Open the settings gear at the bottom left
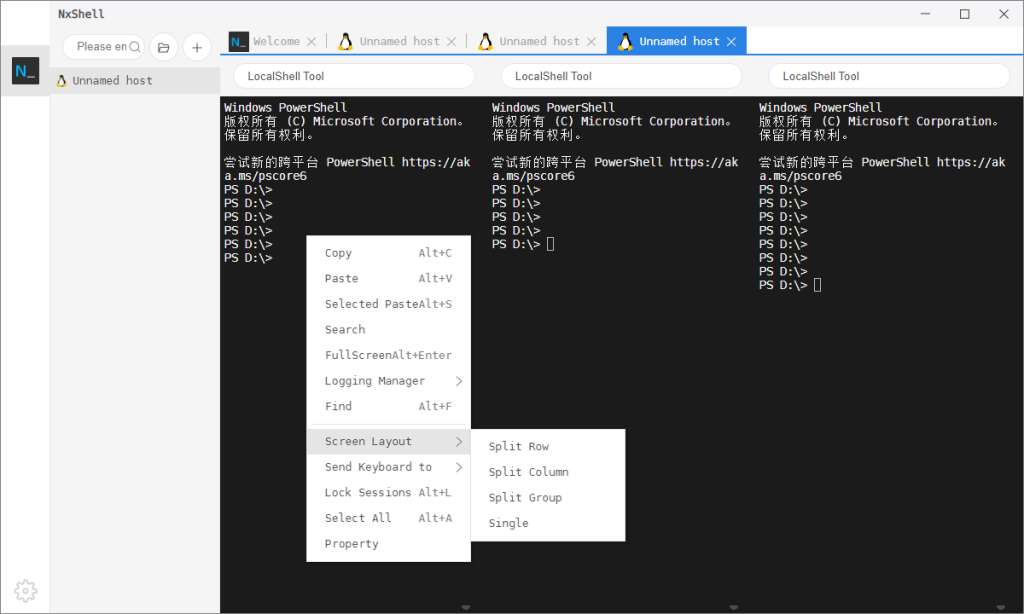This screenshot has width=1024, height=614. 25,590
